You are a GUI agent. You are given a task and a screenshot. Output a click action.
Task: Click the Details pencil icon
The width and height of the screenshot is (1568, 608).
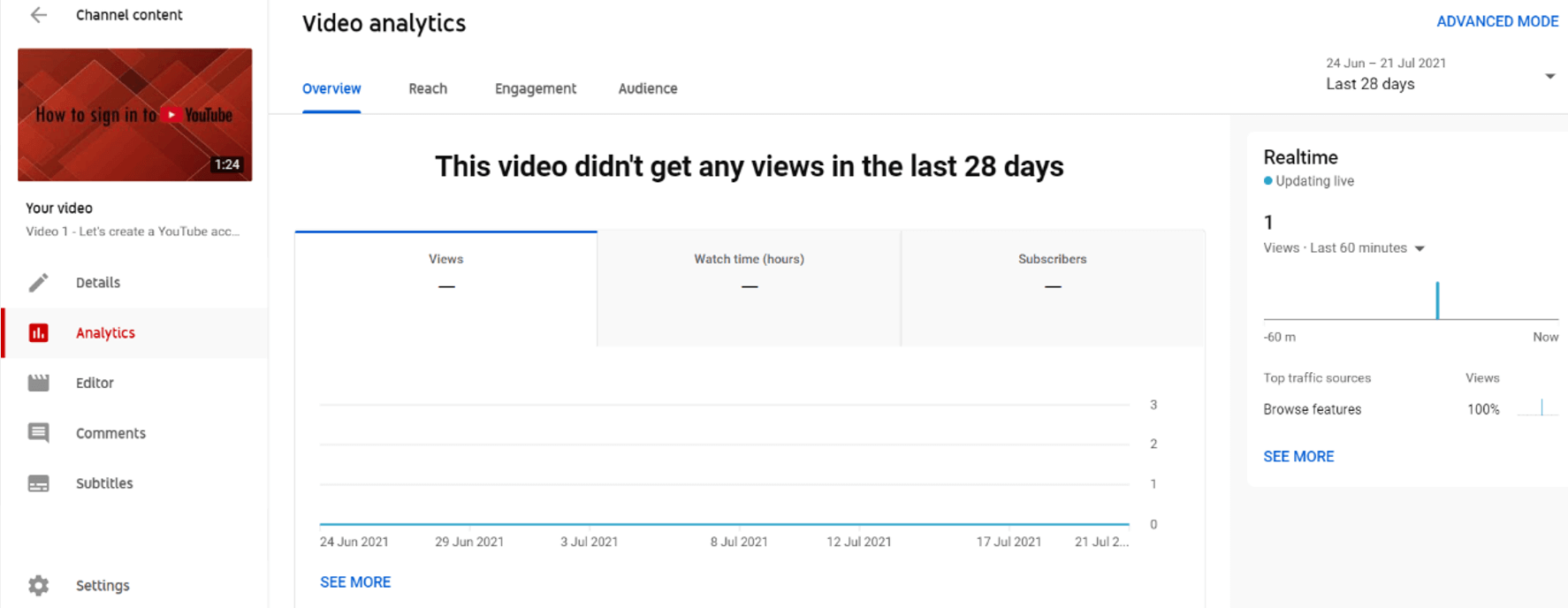click(x=38, y=283)
